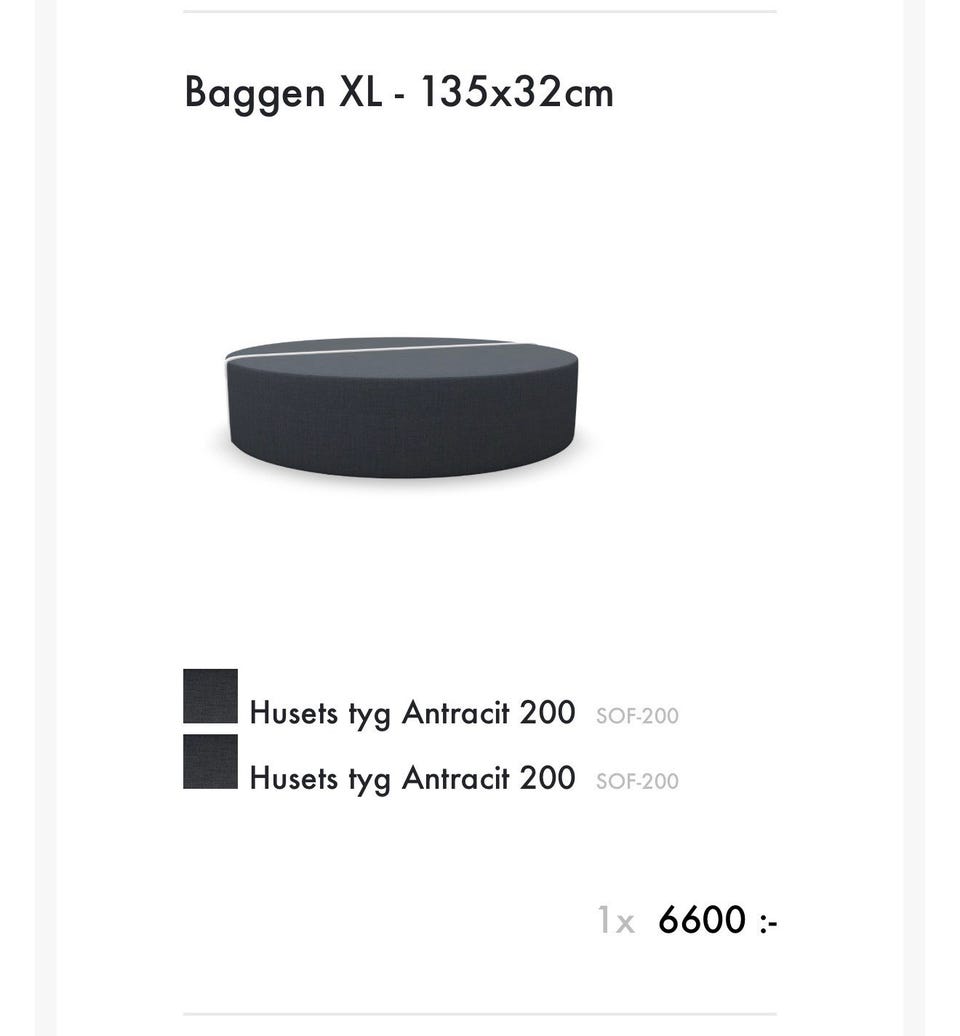This screenshot has width=960, height=1036.
Task: Open the dark round pouf product image
Action: click(402, 408)
